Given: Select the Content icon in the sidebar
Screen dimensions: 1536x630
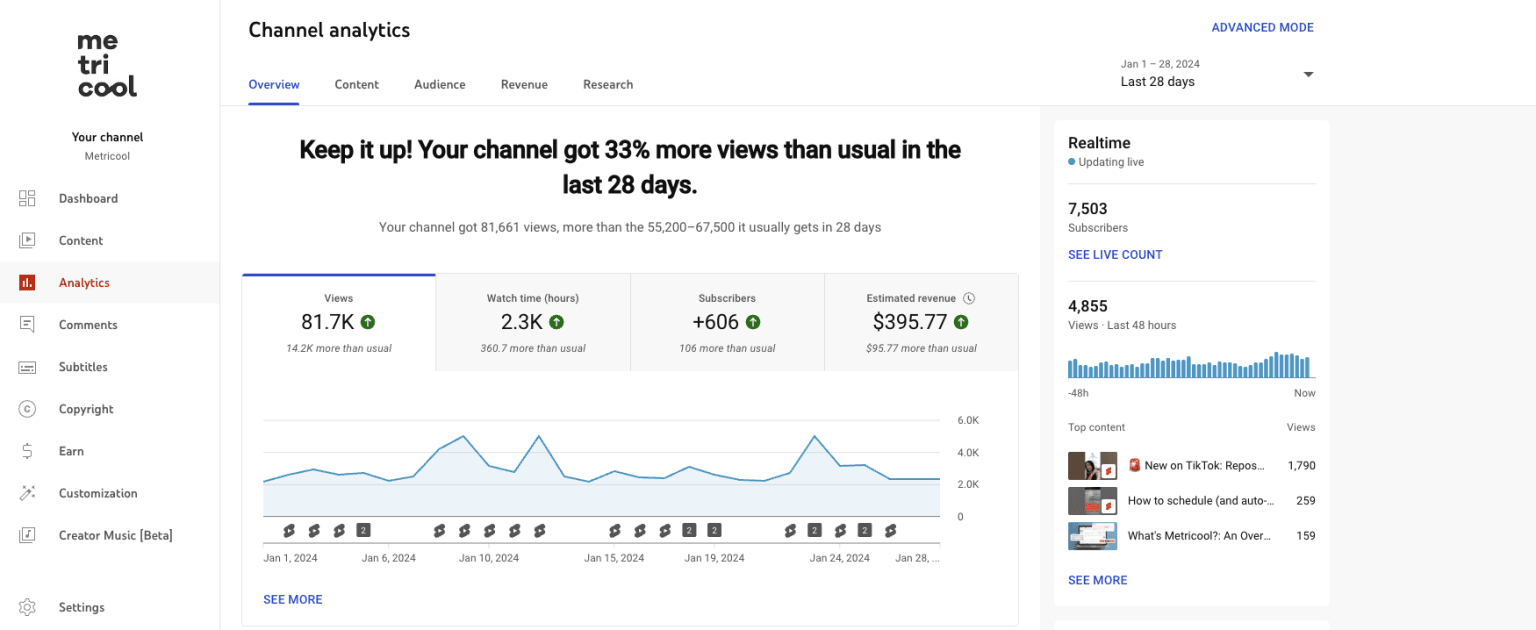Looking at the screenshot, I should [27, 240].
